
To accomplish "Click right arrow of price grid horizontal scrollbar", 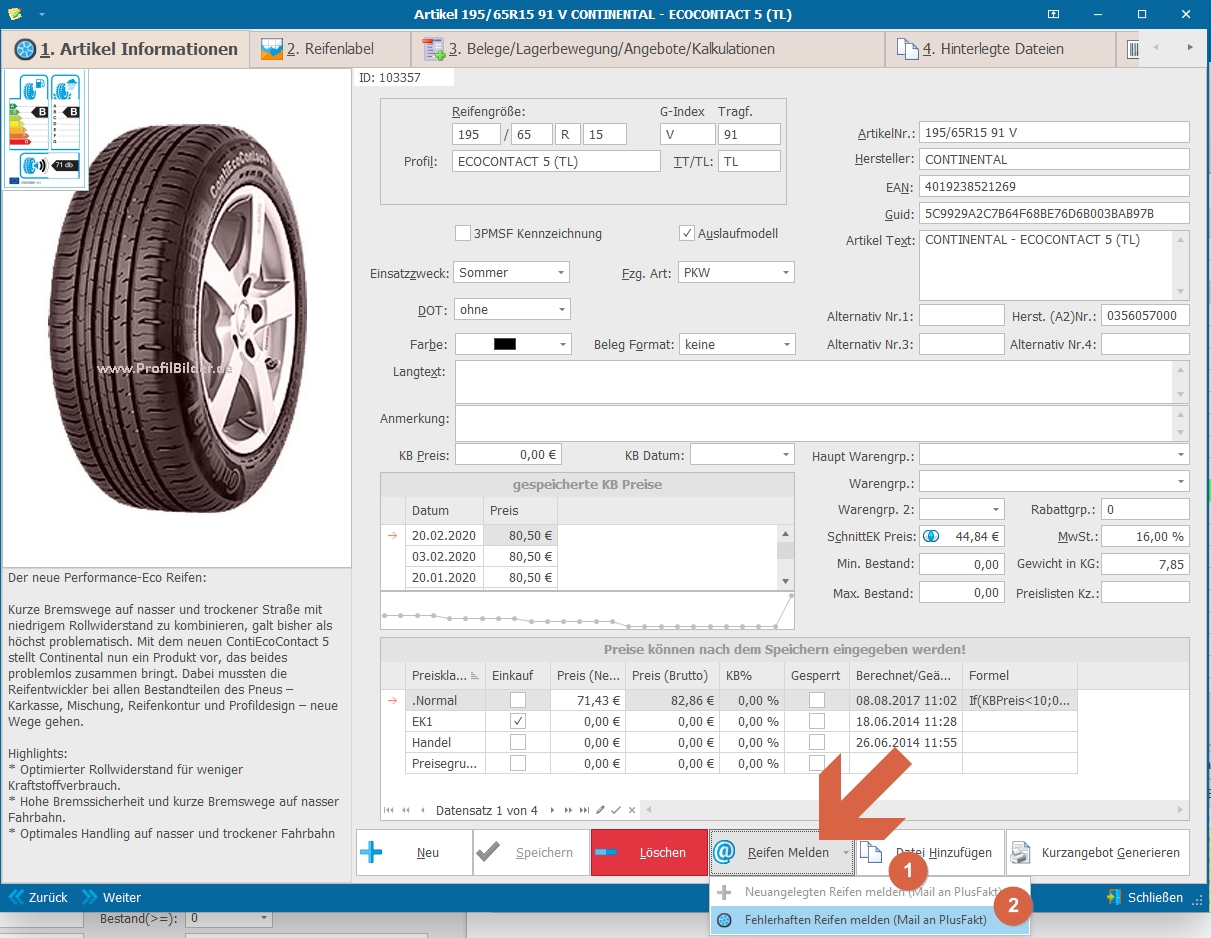I will [1182, 810].
